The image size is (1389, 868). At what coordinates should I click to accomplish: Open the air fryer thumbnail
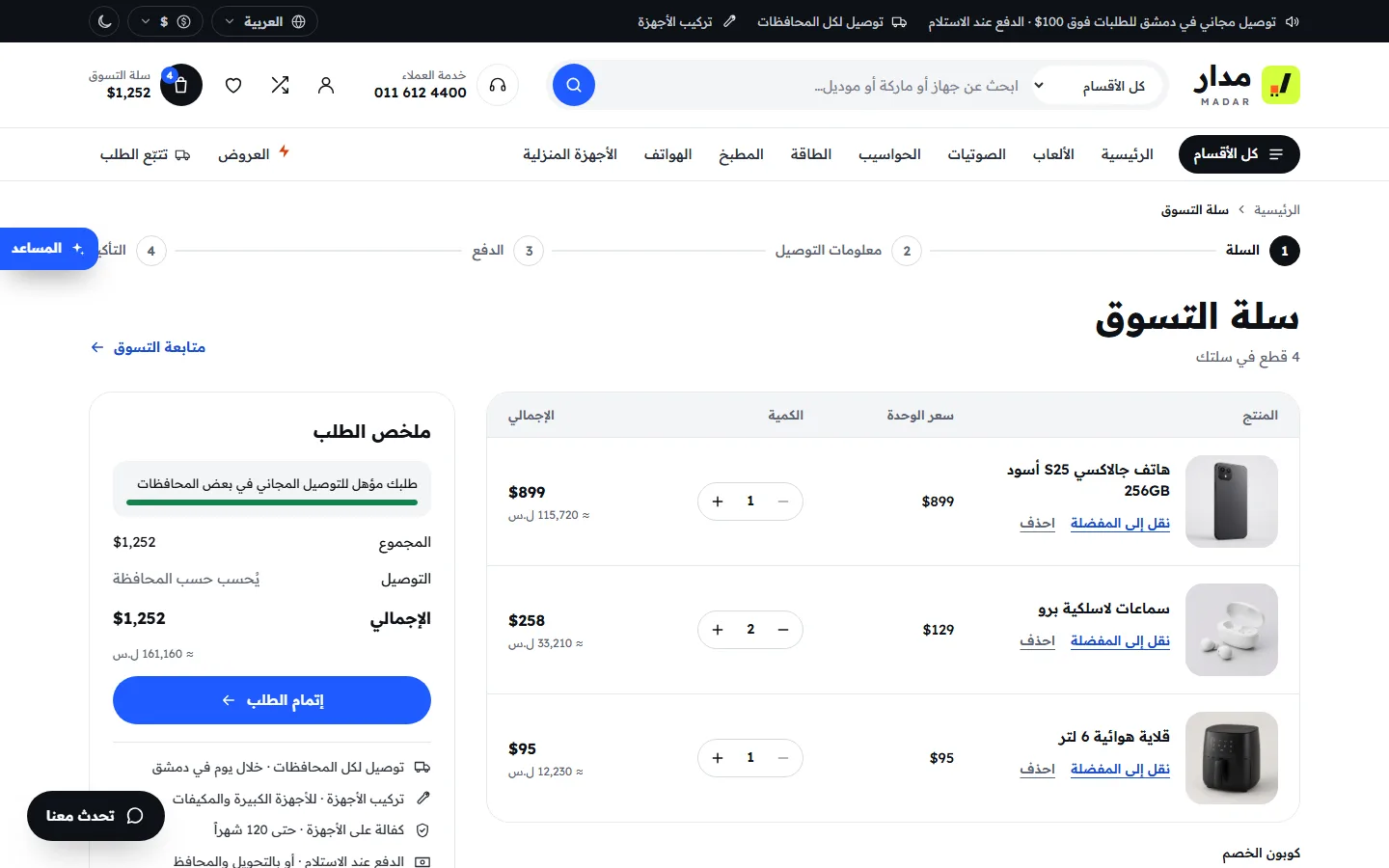tap(1232, 758)
